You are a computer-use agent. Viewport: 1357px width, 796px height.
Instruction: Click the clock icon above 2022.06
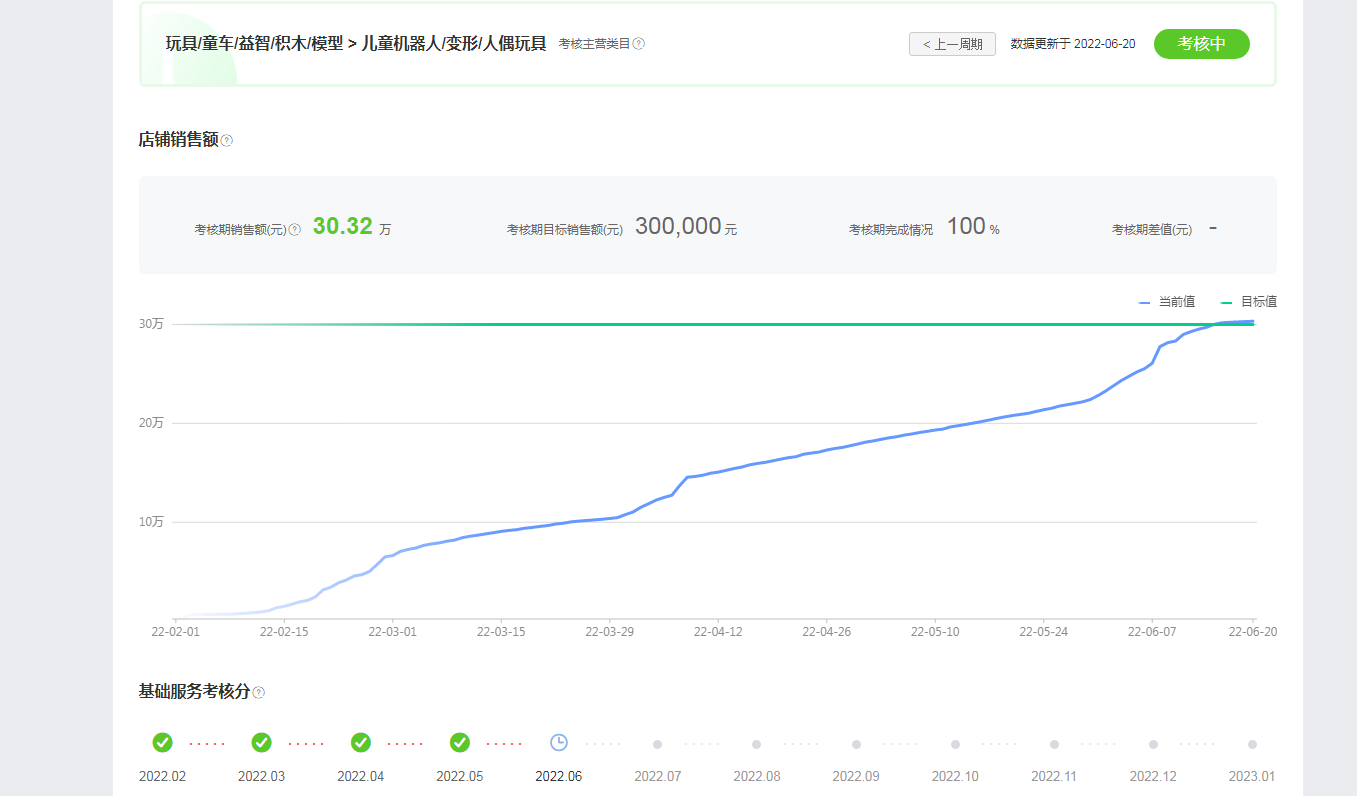(559, 742)
